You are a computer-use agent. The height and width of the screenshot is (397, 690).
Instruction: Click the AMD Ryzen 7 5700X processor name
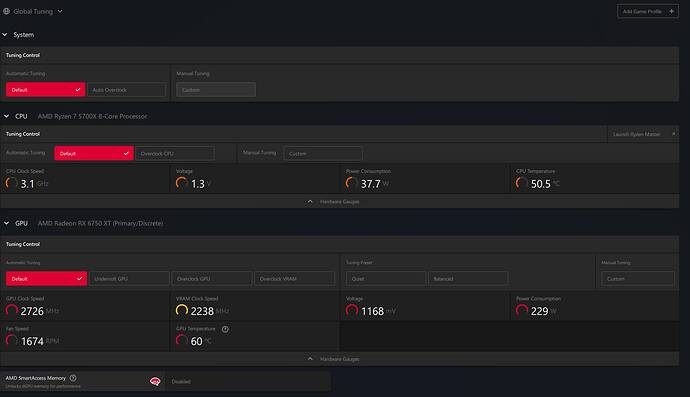[92, 116]
